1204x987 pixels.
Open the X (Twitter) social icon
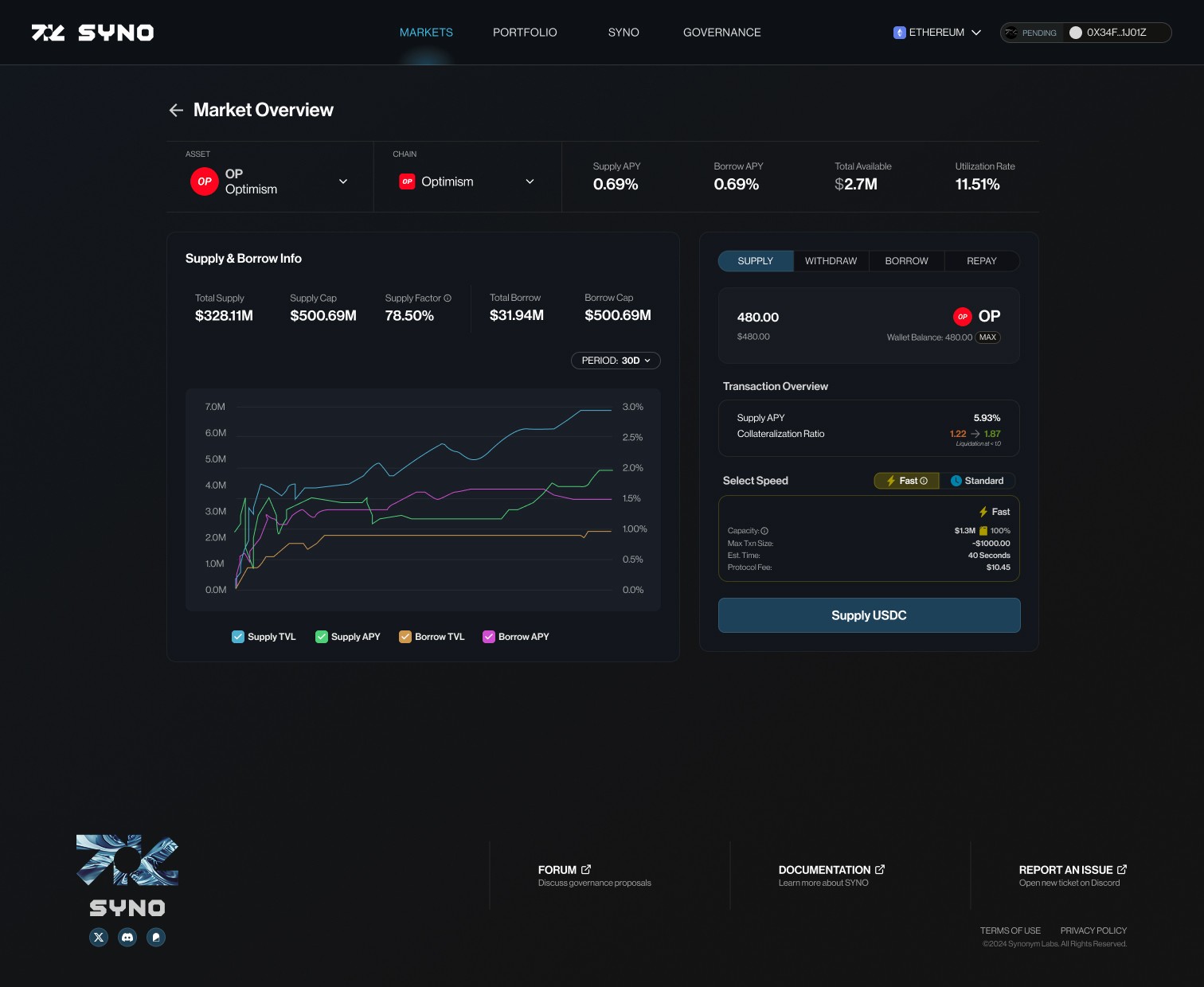pyautogui.click(x=99, y=938)
